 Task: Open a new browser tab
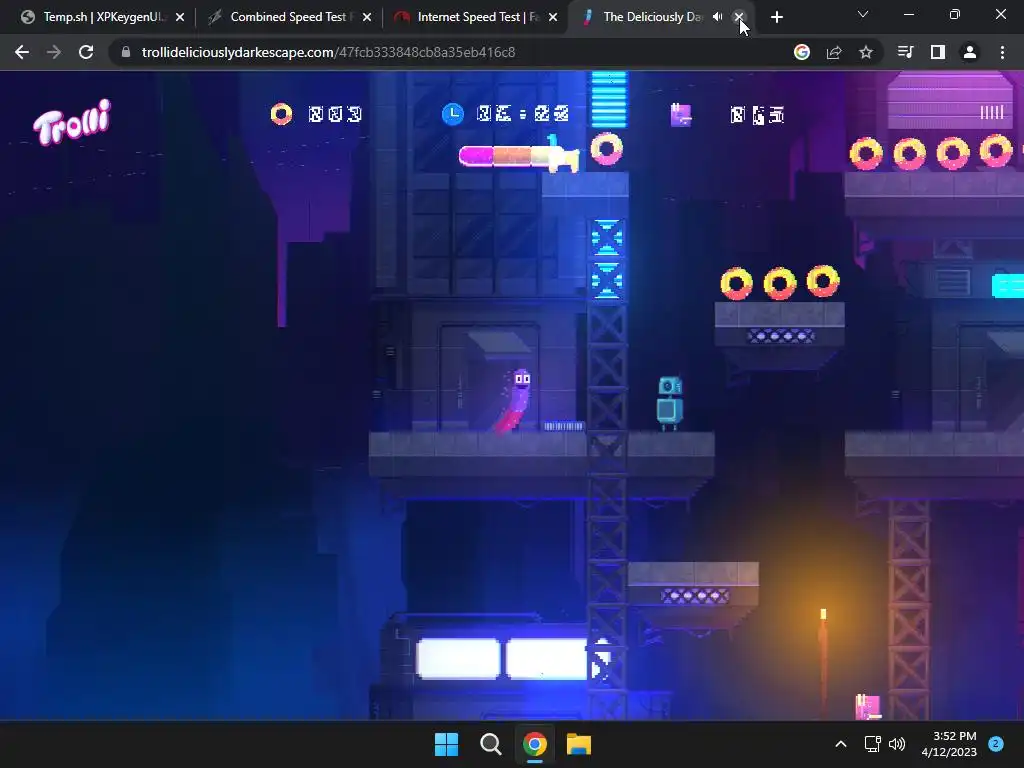776,17
